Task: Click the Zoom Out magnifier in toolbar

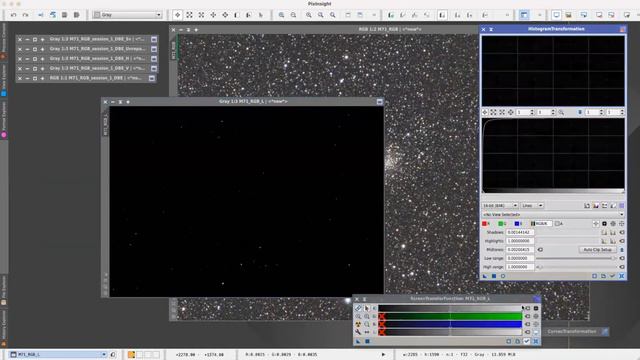Action: pyautogui.click(x=293, y=15)
